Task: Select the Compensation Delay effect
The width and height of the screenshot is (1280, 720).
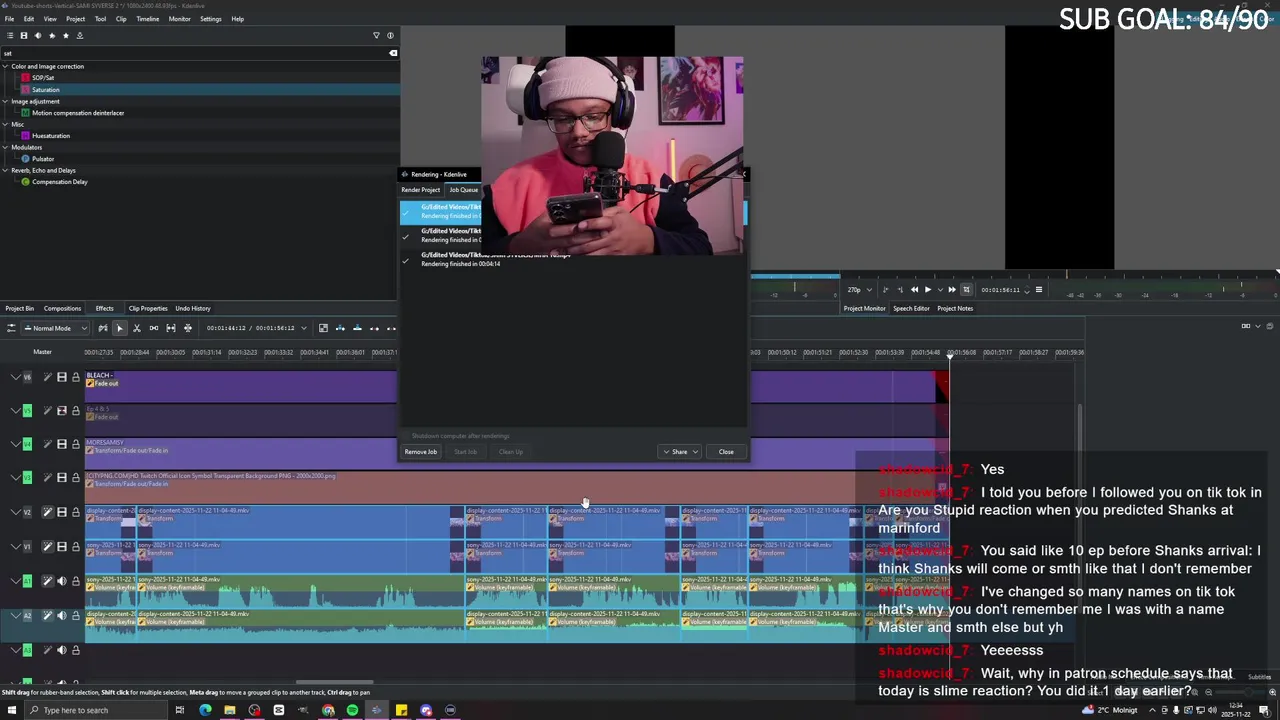Action: (59, 182)
